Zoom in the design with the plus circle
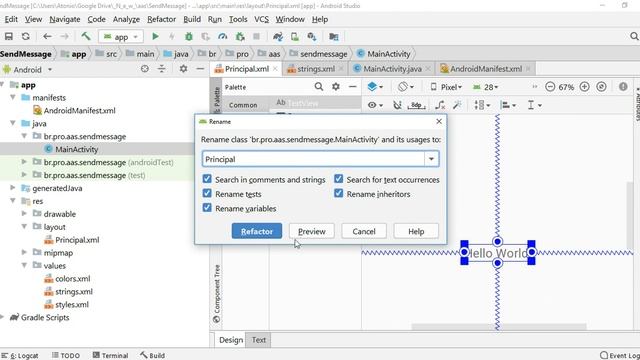This screenshot has width=640, height=360. coord(584,87)
